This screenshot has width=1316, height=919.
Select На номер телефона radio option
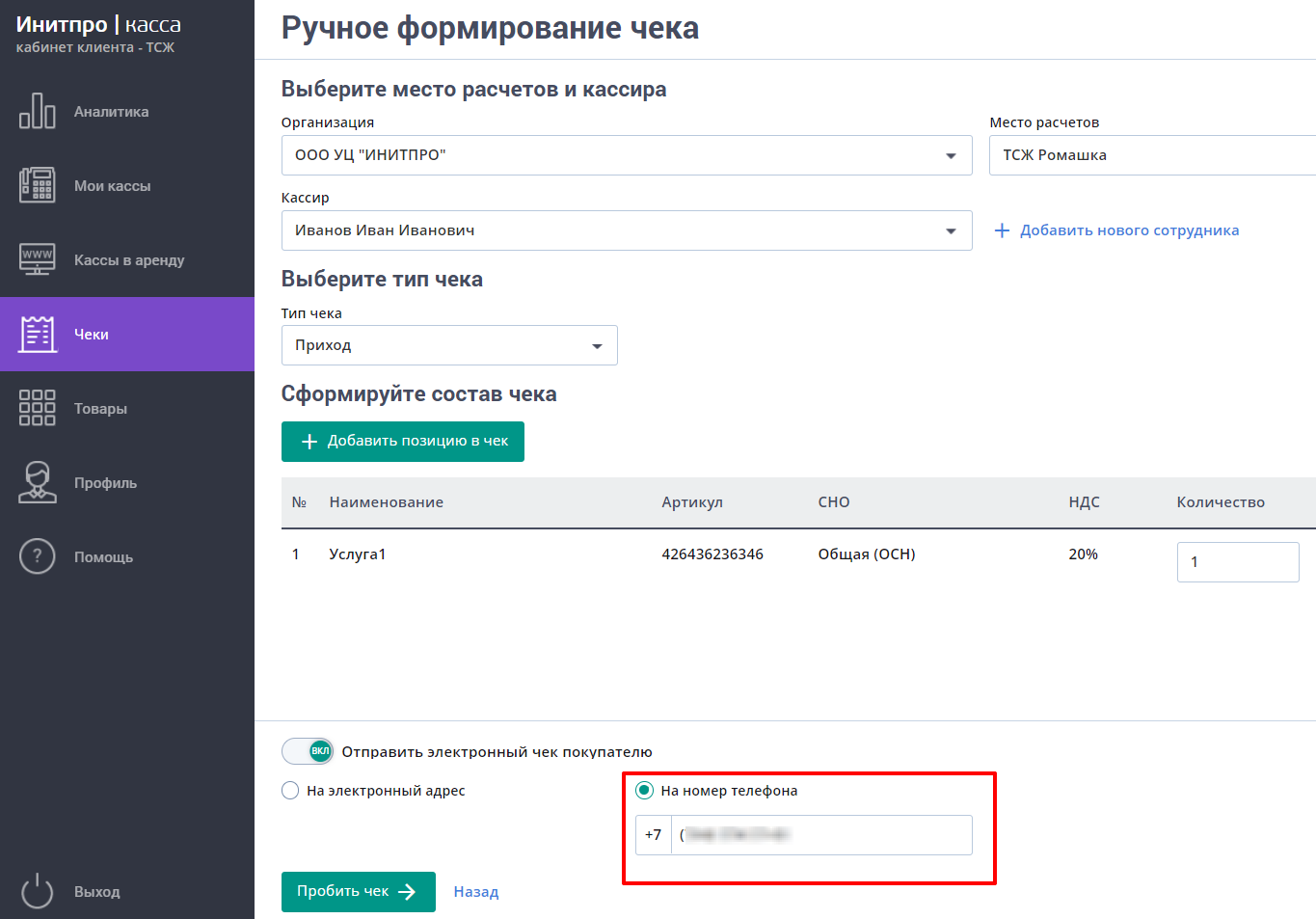tap(645, 791)
